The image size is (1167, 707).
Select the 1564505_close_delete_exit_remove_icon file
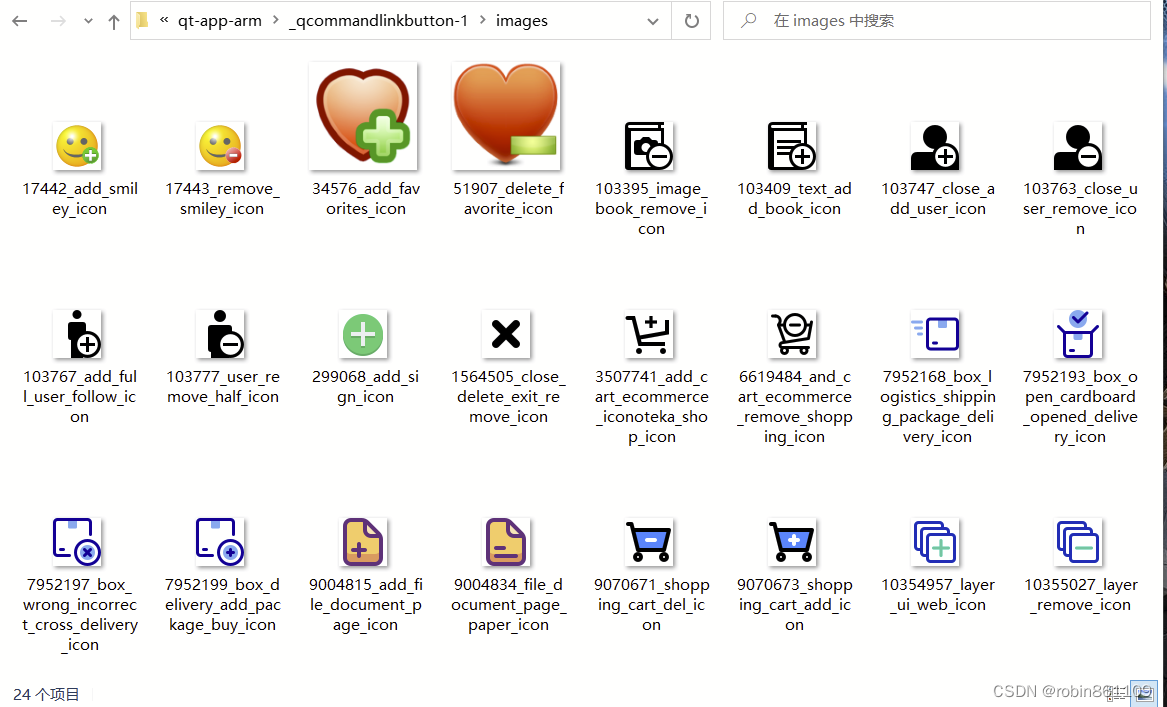click(506, 334)
